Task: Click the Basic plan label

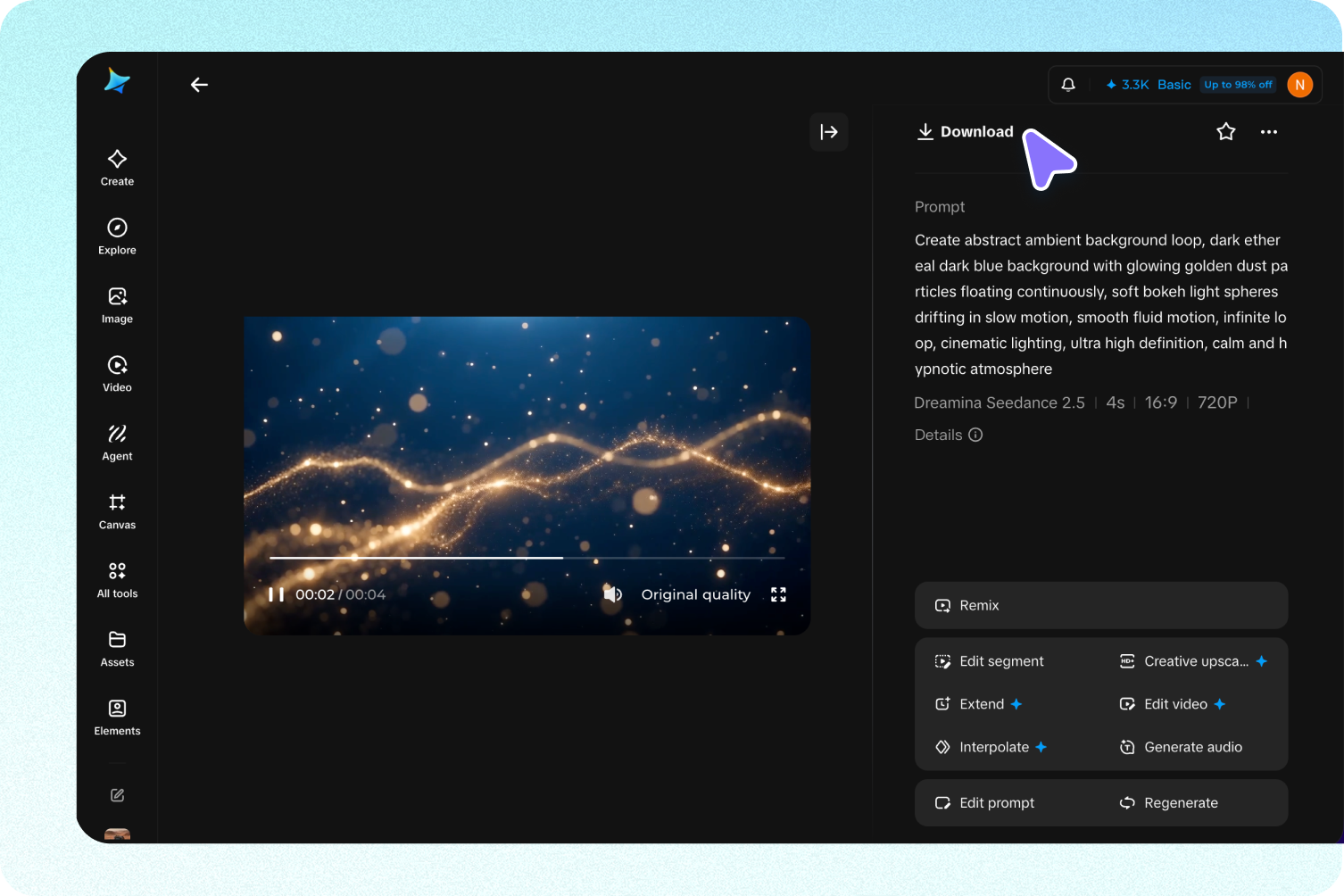Action: (1174, 85)
